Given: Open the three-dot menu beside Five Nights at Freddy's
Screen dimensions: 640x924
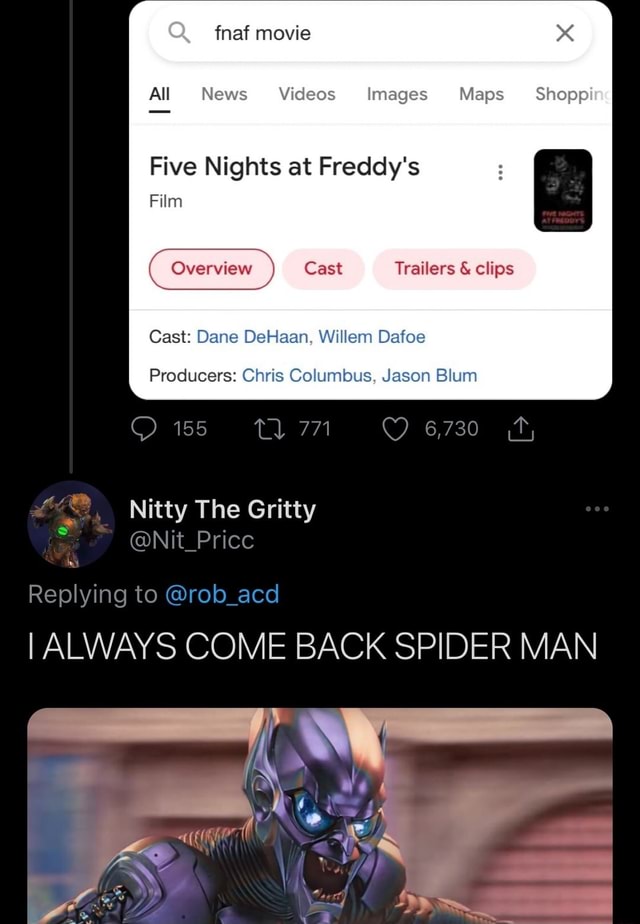Looking at the screenshot, I should 500,172.
